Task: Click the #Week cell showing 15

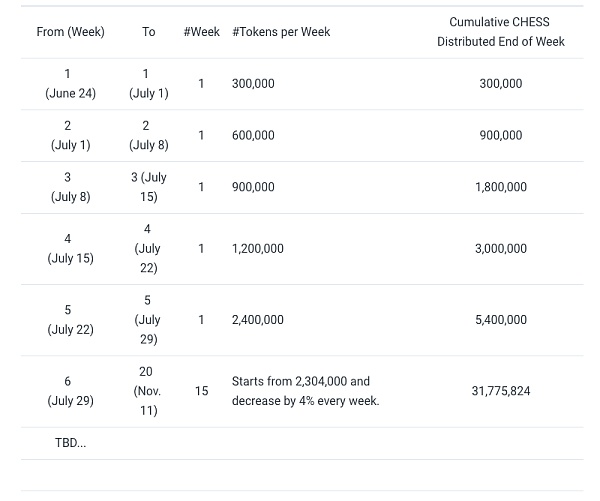Action: [201, 391]
